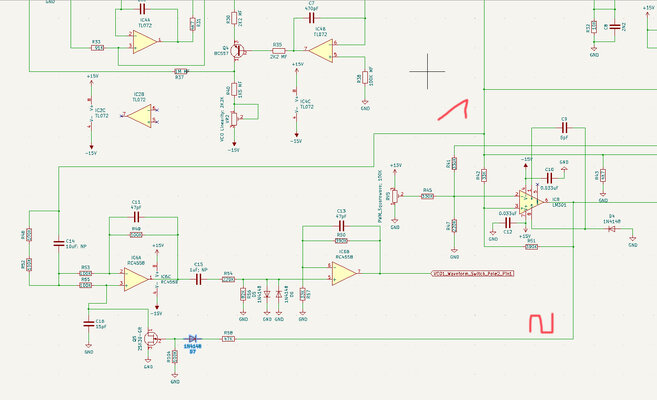Click feedback resistor R50 under C13
This screenshot has width=657, height=400.
click(x=341, y=241)
